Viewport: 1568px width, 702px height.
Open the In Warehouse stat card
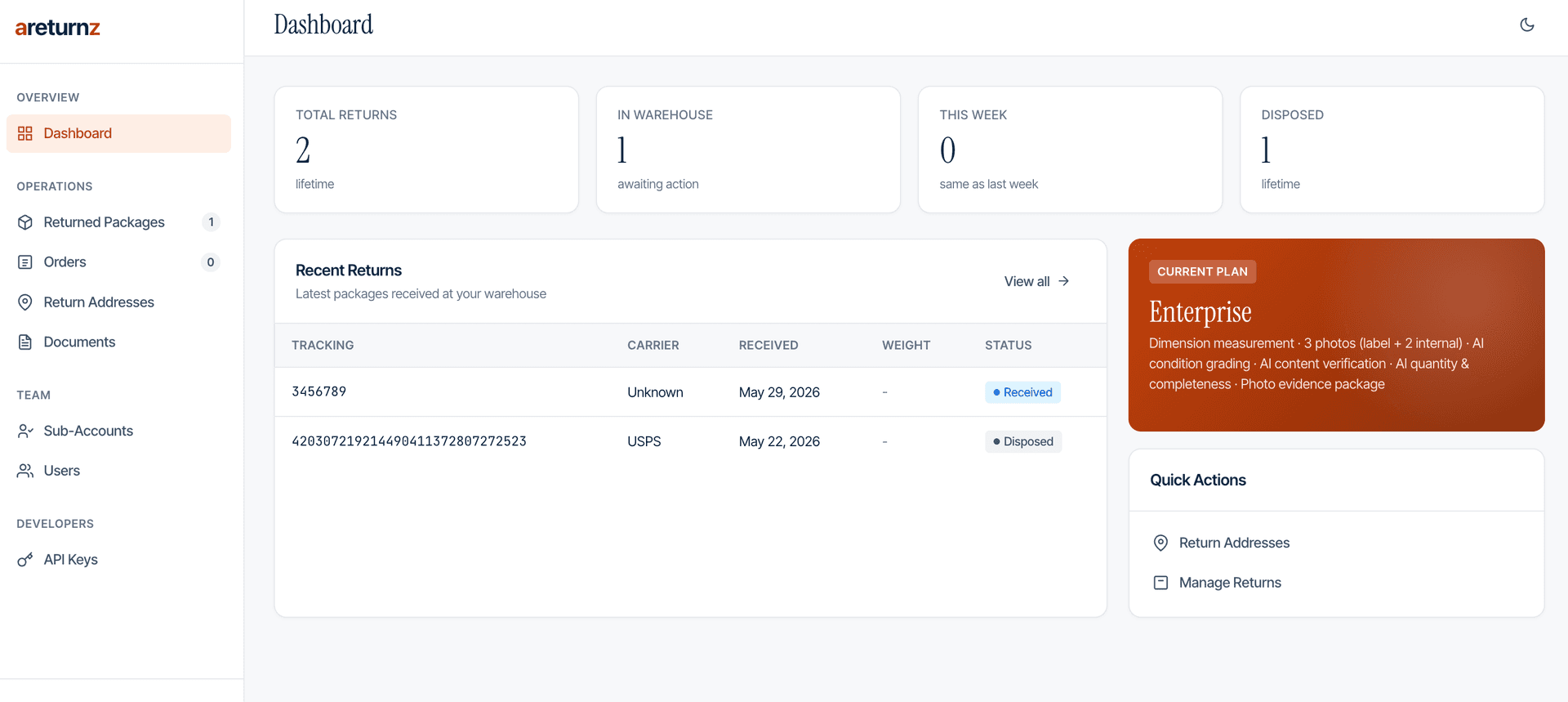coord(748,150)
